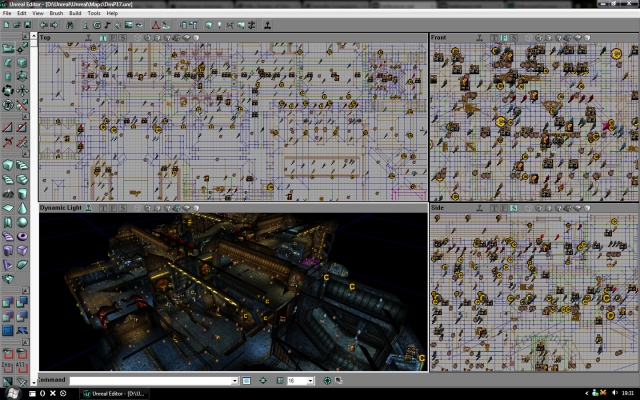
Task: Open the Music browser note icon
Action: click(107, 25)
